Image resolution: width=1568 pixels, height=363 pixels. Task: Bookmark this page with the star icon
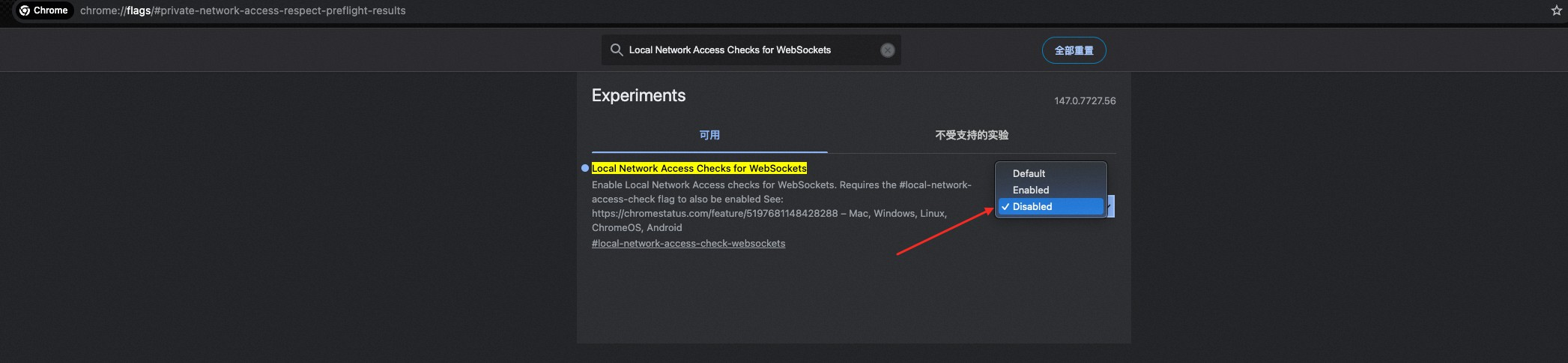point(1556,10)
